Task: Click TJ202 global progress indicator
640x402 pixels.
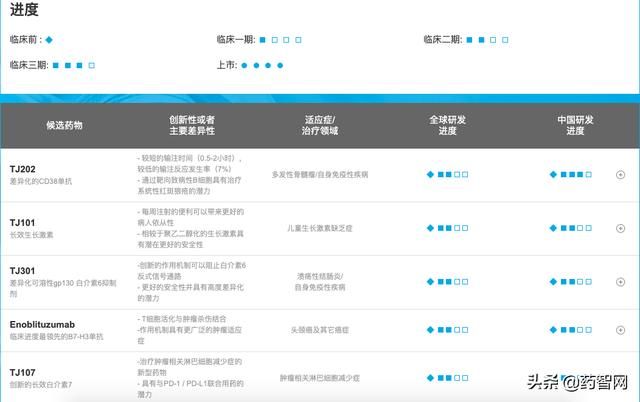Action: (447, 174)
